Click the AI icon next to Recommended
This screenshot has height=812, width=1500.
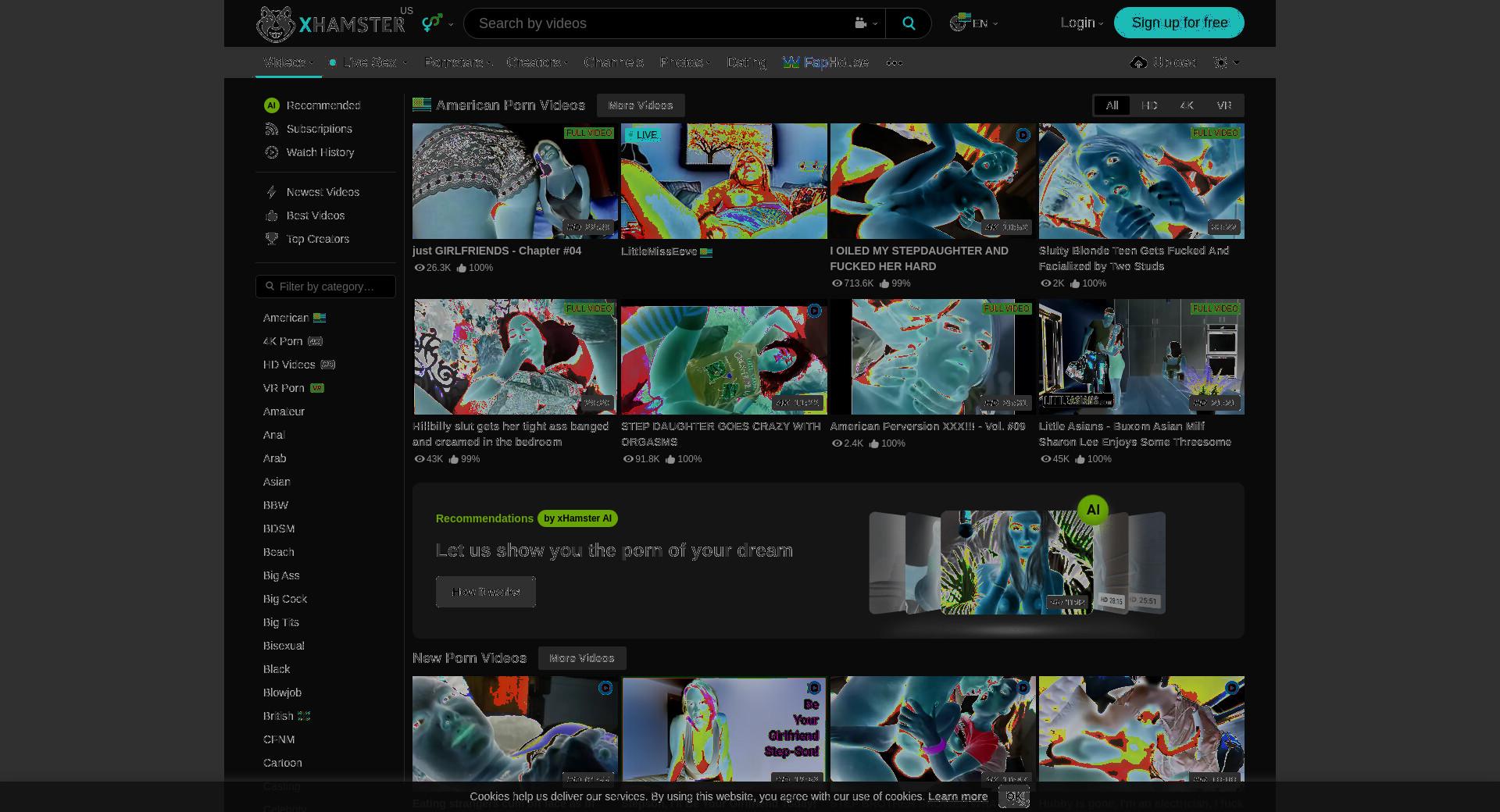point(272,105)
